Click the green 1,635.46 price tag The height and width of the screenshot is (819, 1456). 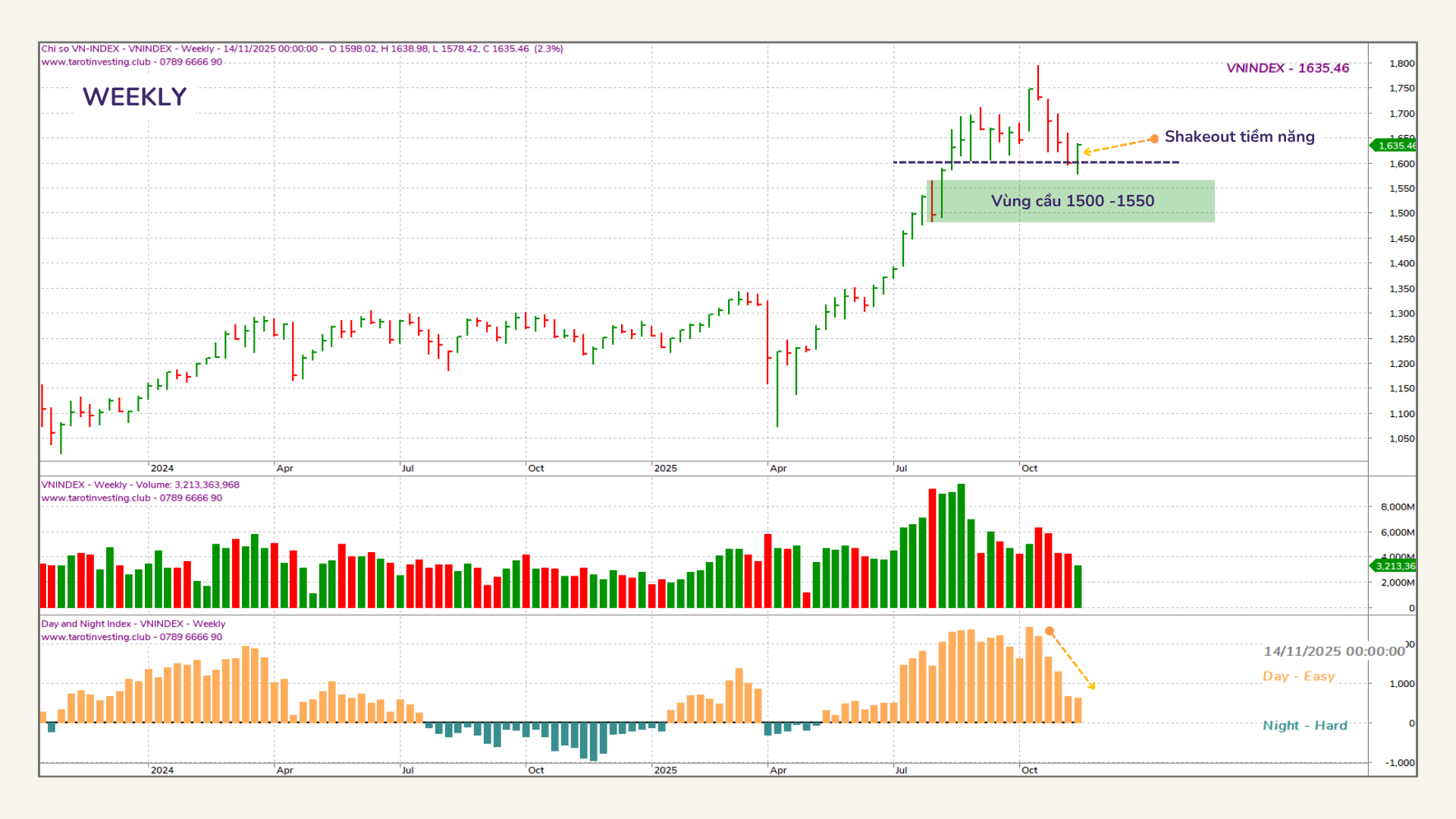coord(1394,145)
